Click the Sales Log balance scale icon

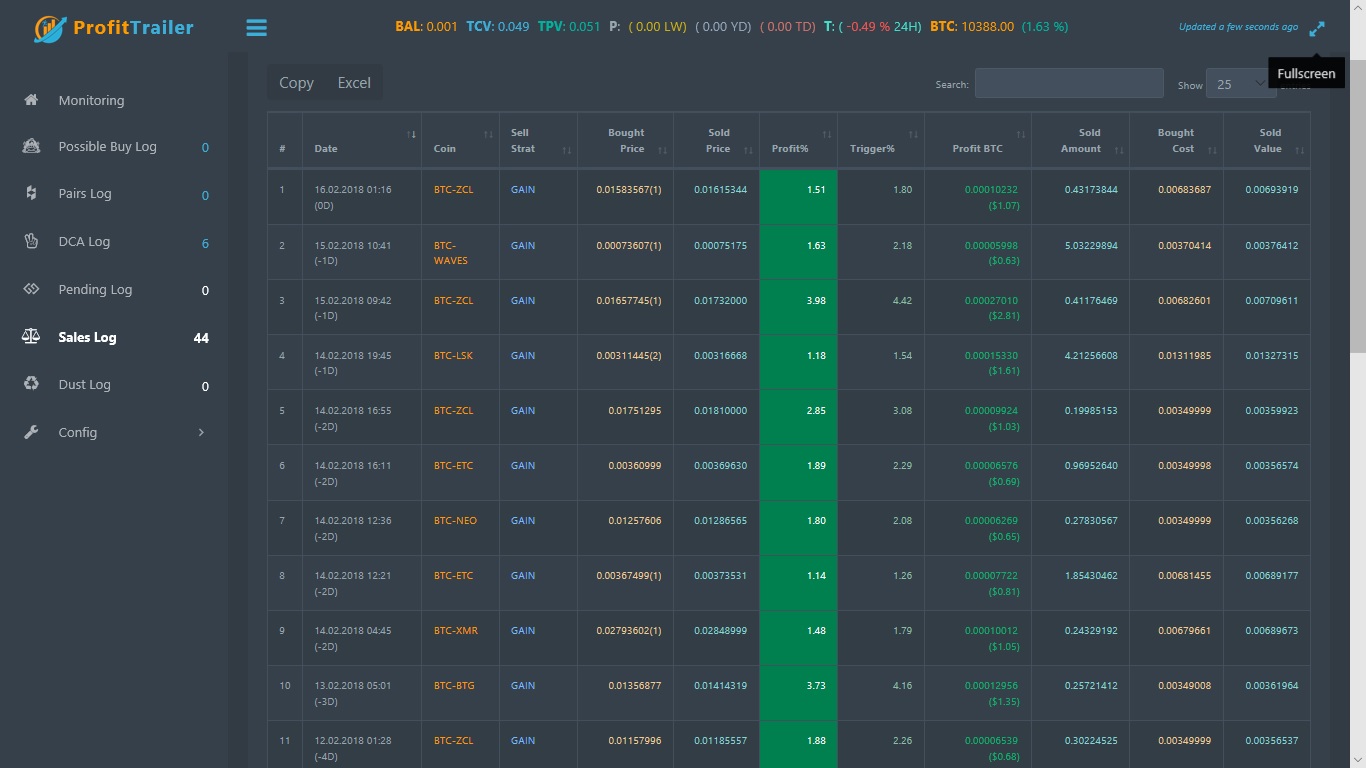tap(31, 337)
